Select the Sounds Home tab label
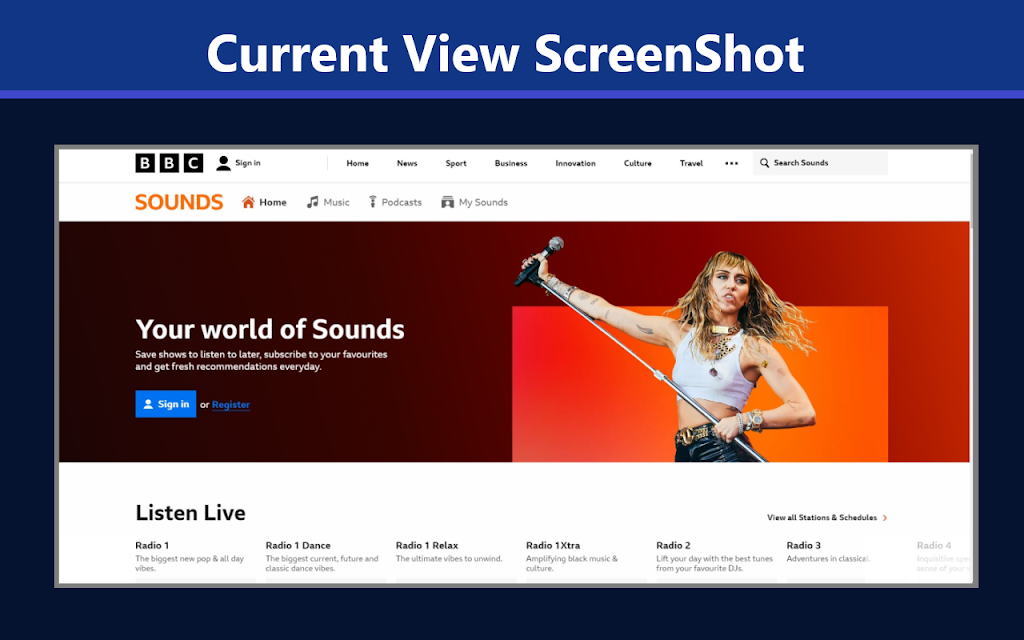1024x640 pixels. coord(272,202)
